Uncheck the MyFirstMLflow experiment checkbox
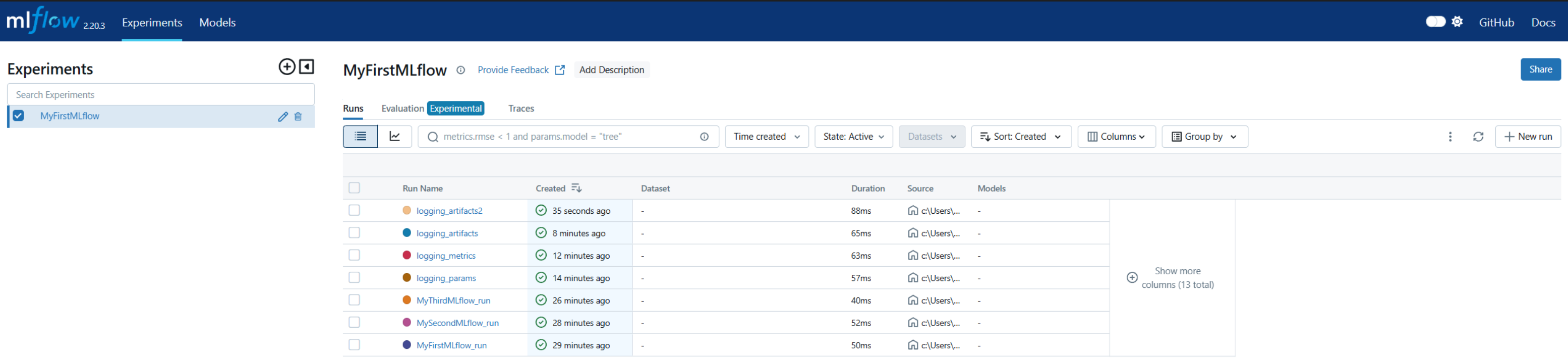Viewport: 1568px width, 364px height. click(18, 115)
